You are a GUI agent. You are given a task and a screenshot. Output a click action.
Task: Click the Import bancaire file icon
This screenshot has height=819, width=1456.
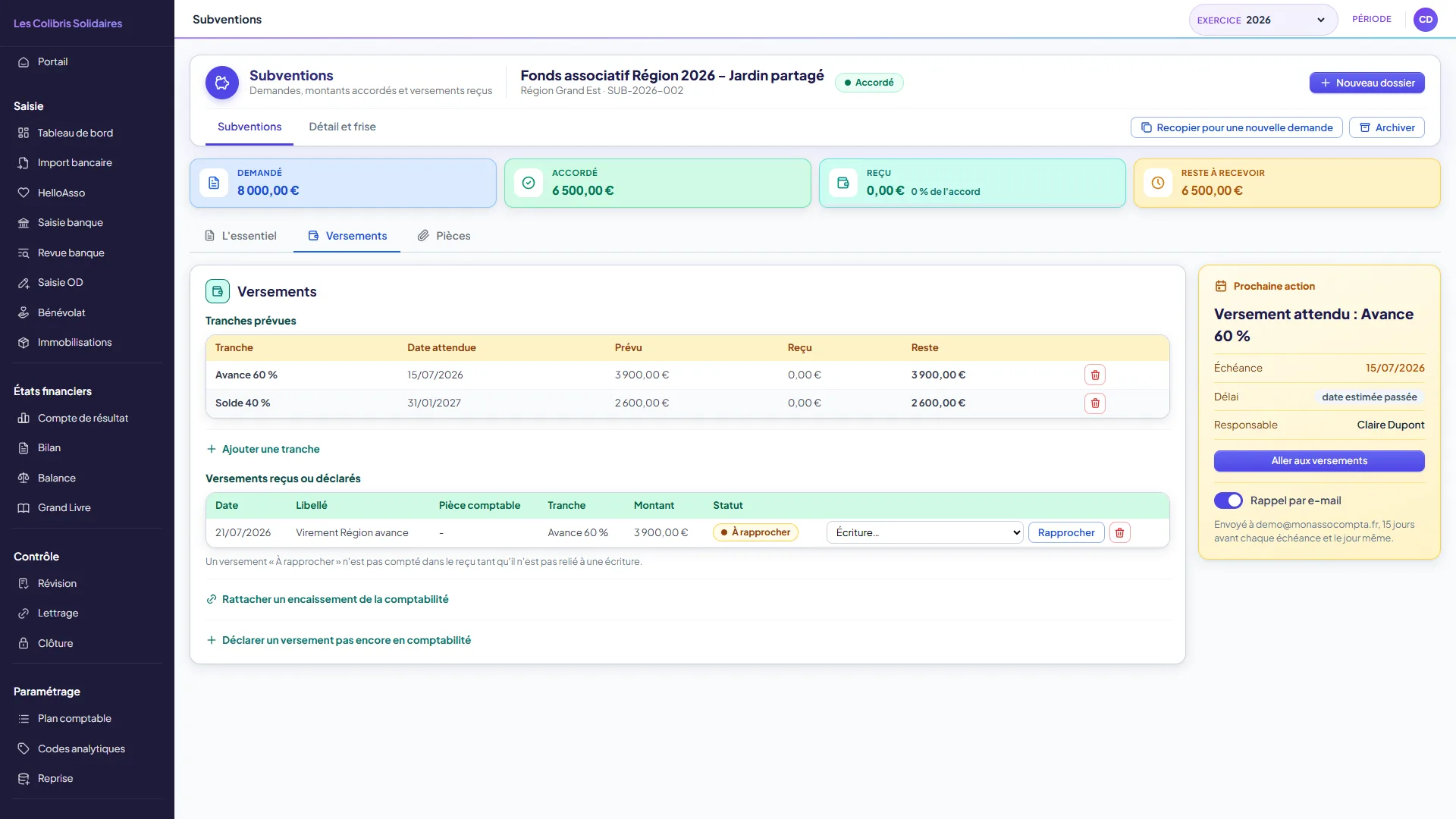24,163
